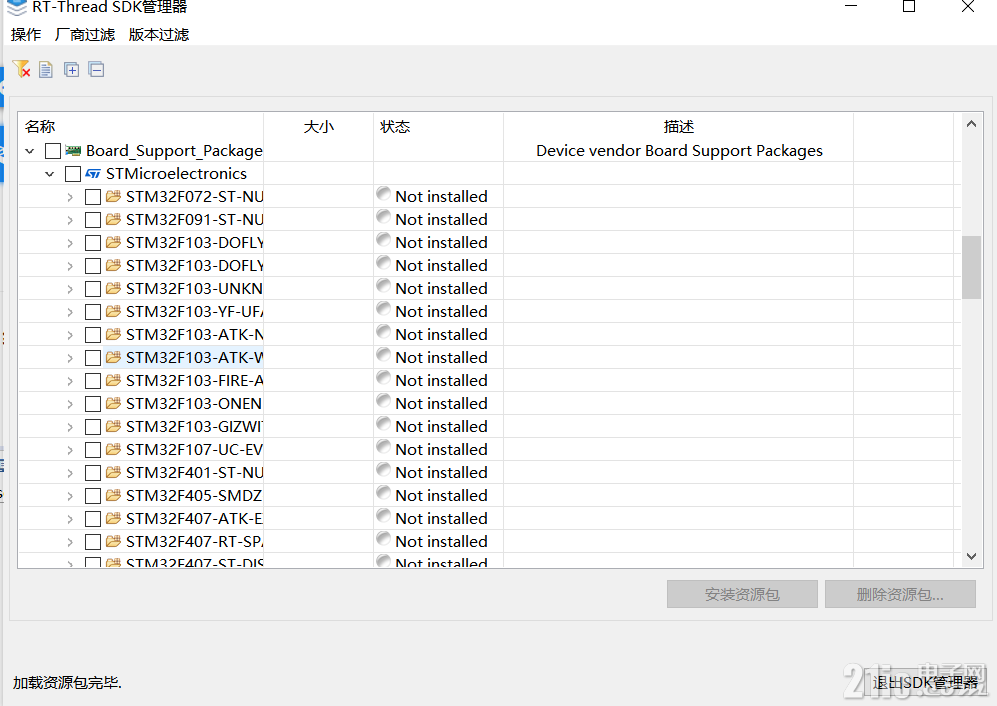Click the folder icon for STM32F103-UNKN
The width and height of the screenshot is (997, 706).
pos(114,289)
